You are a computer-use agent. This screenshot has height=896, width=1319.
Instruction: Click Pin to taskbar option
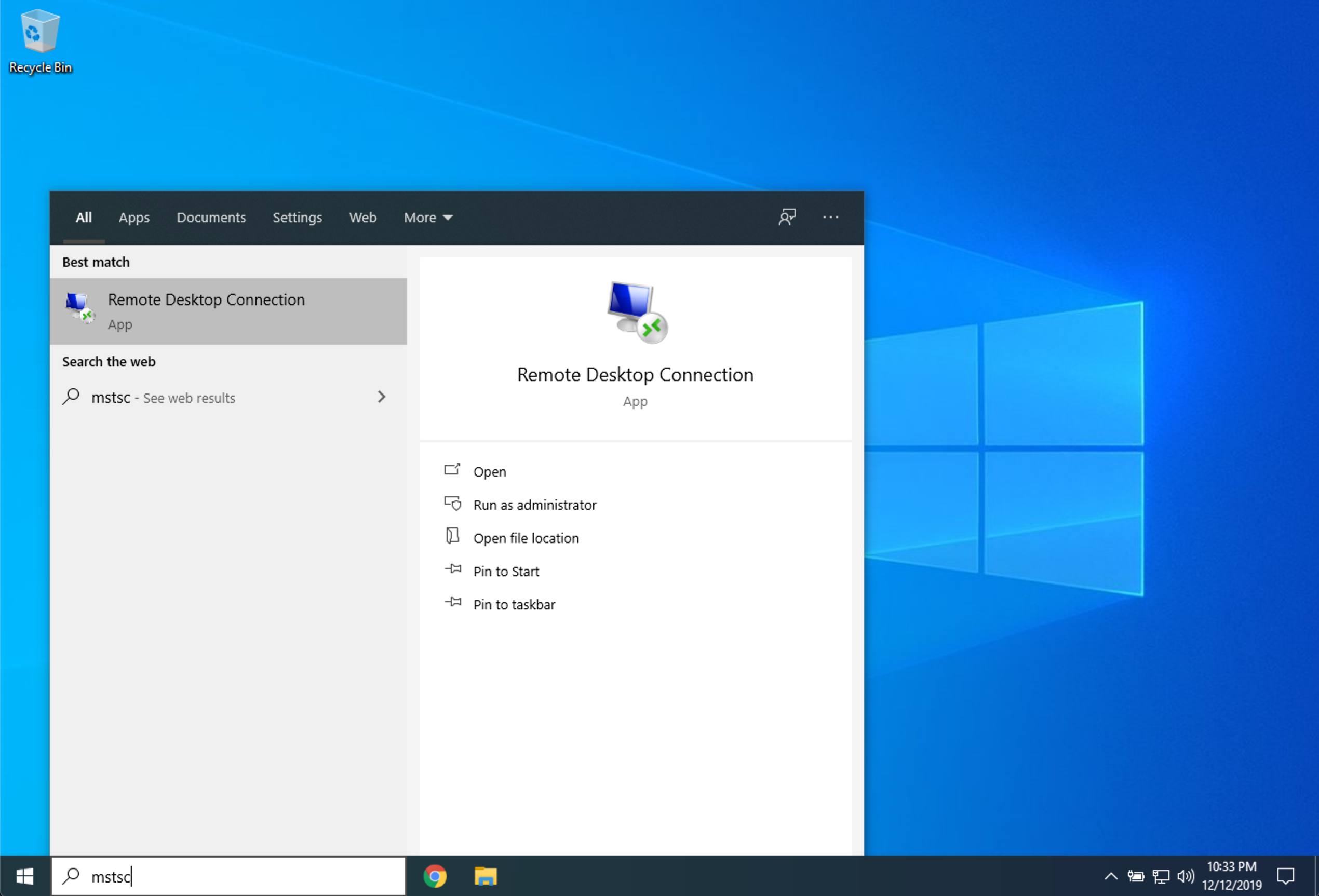[514, 604]
